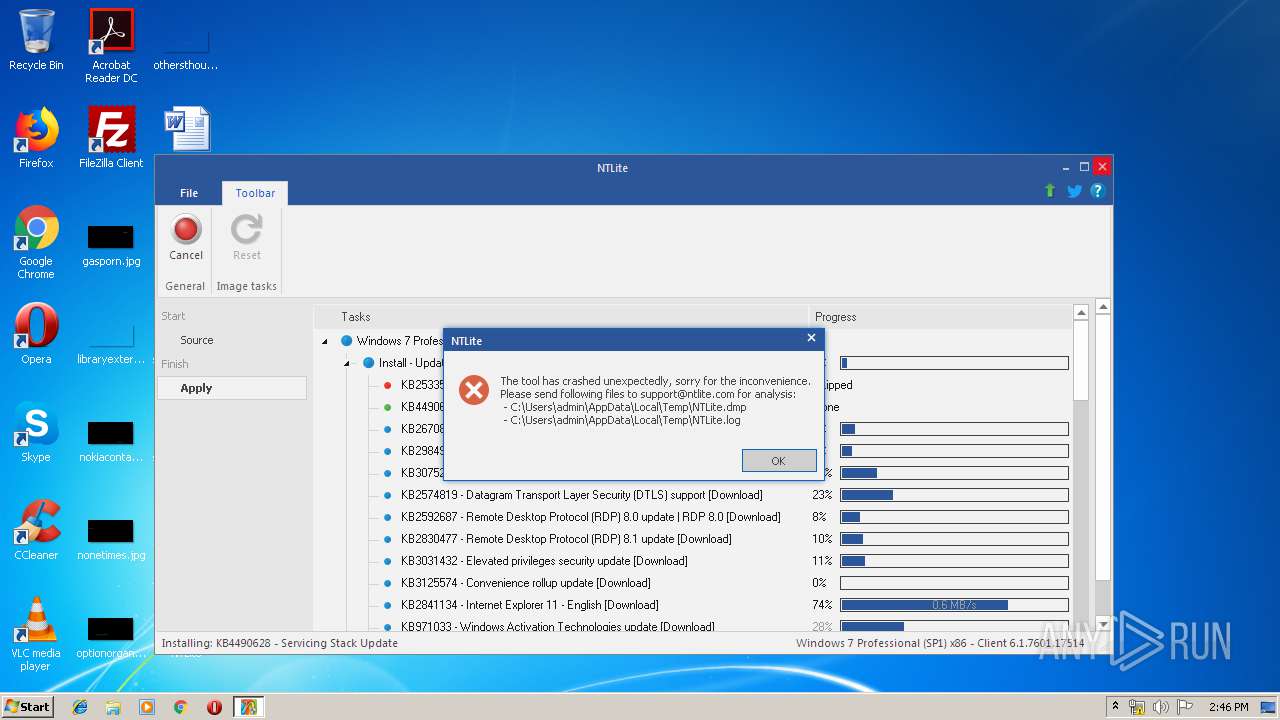Click blue status dot beside KB2574819
1280x720 pixels.
point(387,495)
